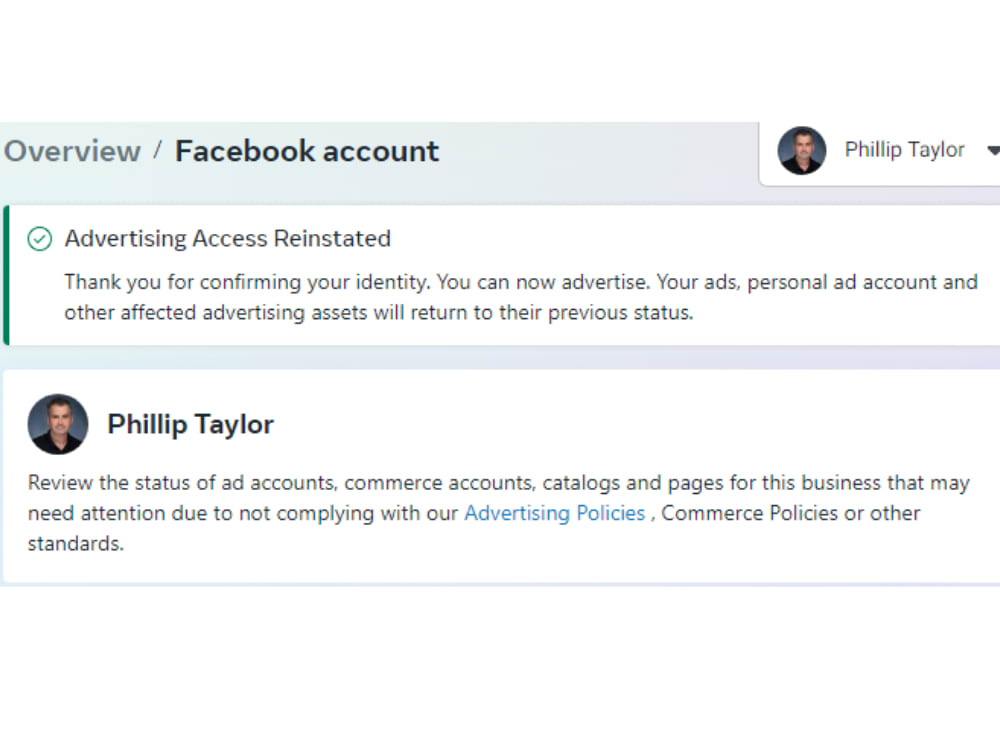The image size is (1000, 750).
Task: Open the Advertising Policies link
Action: point(555,513)
